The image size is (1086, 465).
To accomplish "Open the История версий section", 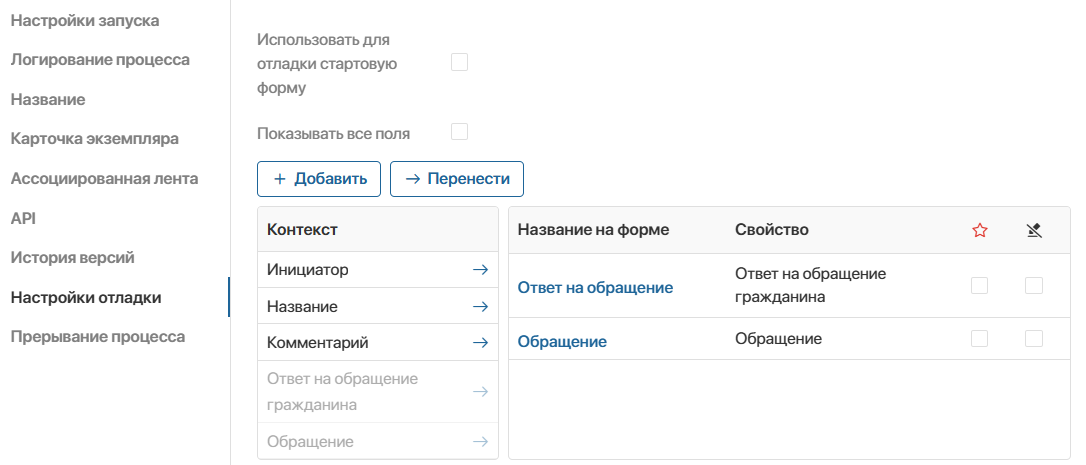I will click(73, 258).
